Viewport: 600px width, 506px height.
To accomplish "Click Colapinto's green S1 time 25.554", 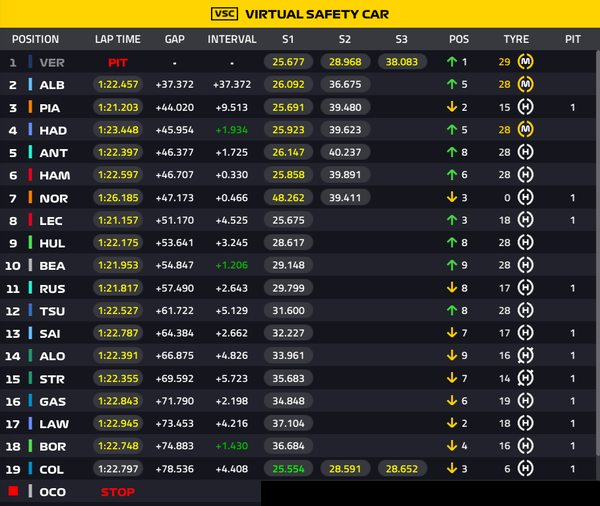I will (x=288, y=468).
